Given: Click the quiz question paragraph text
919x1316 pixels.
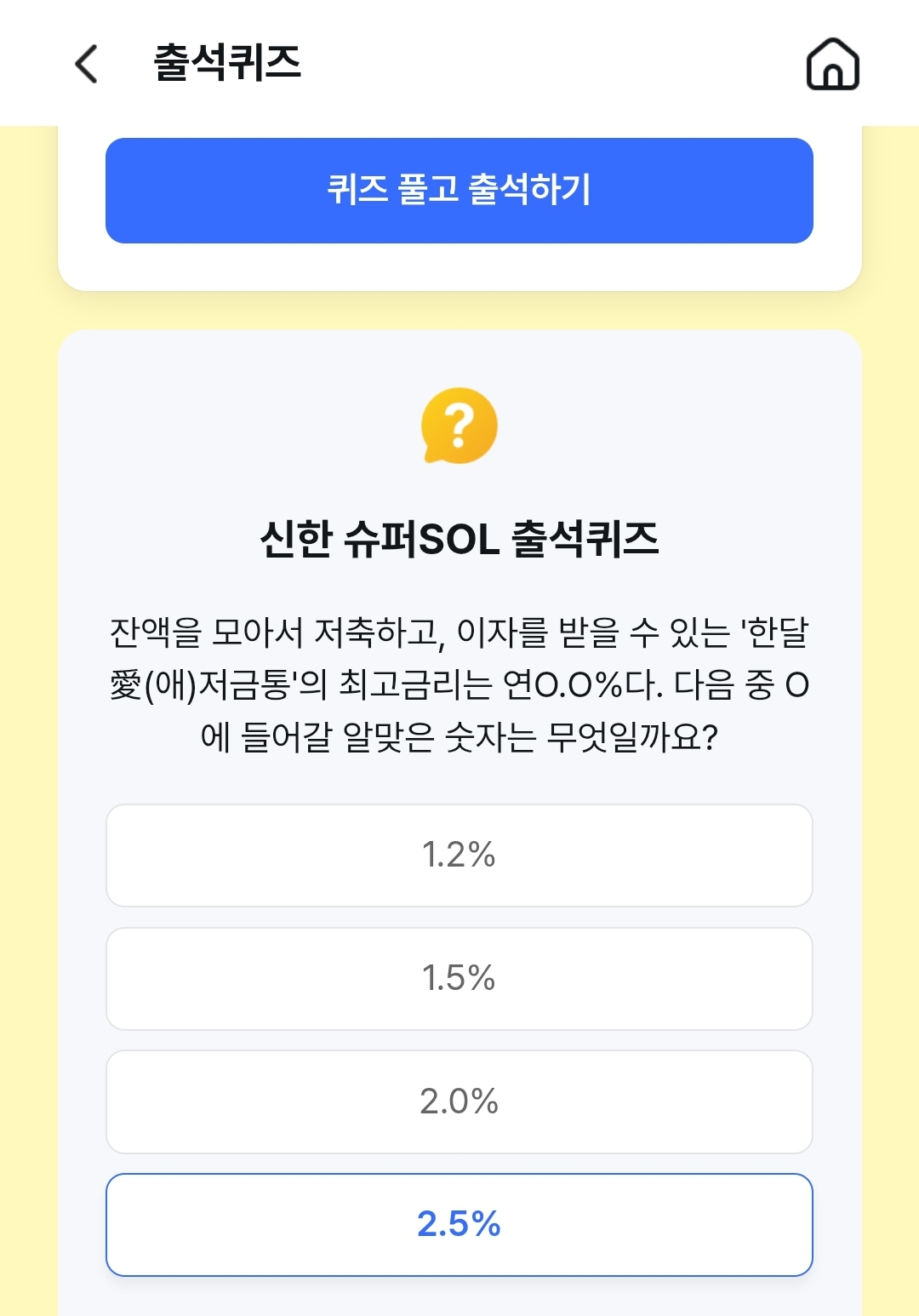Looking at the screenshot, I should pyautogui.click(x=459, y=684).
